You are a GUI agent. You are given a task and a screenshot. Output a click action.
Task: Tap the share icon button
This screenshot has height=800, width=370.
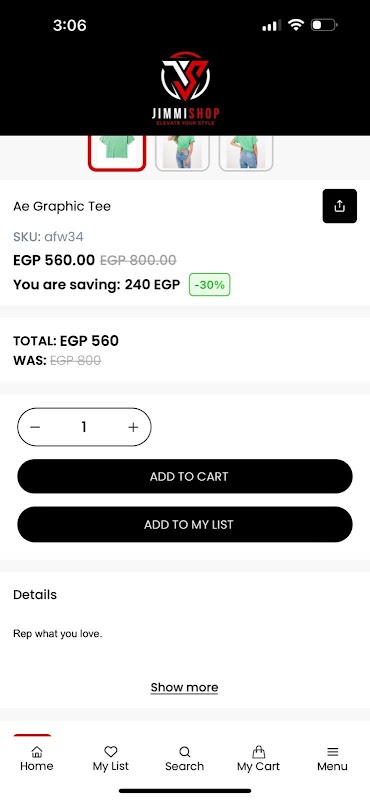tap(339, 206)
